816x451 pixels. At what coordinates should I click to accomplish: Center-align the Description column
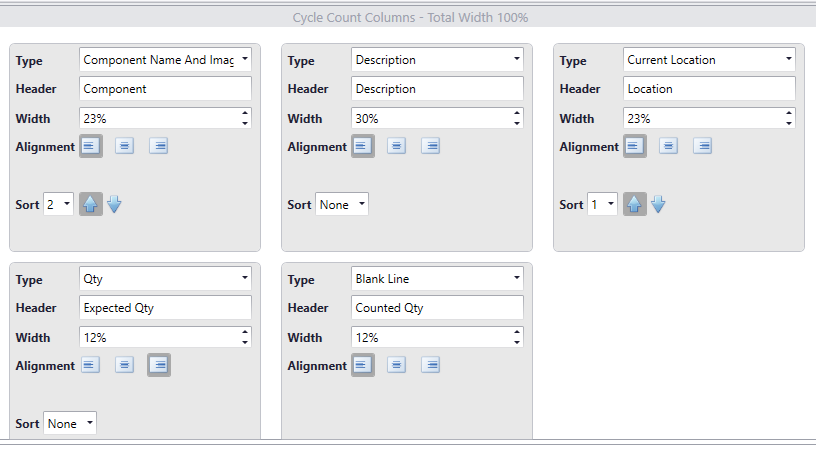pos(397,146)
